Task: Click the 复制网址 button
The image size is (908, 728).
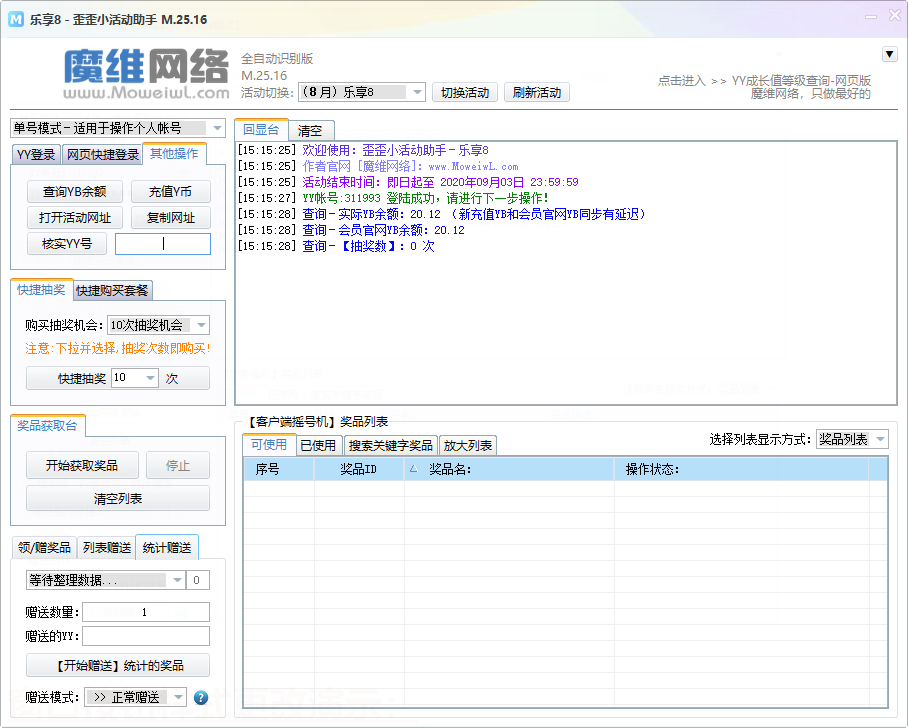Action: pos(170,218)
